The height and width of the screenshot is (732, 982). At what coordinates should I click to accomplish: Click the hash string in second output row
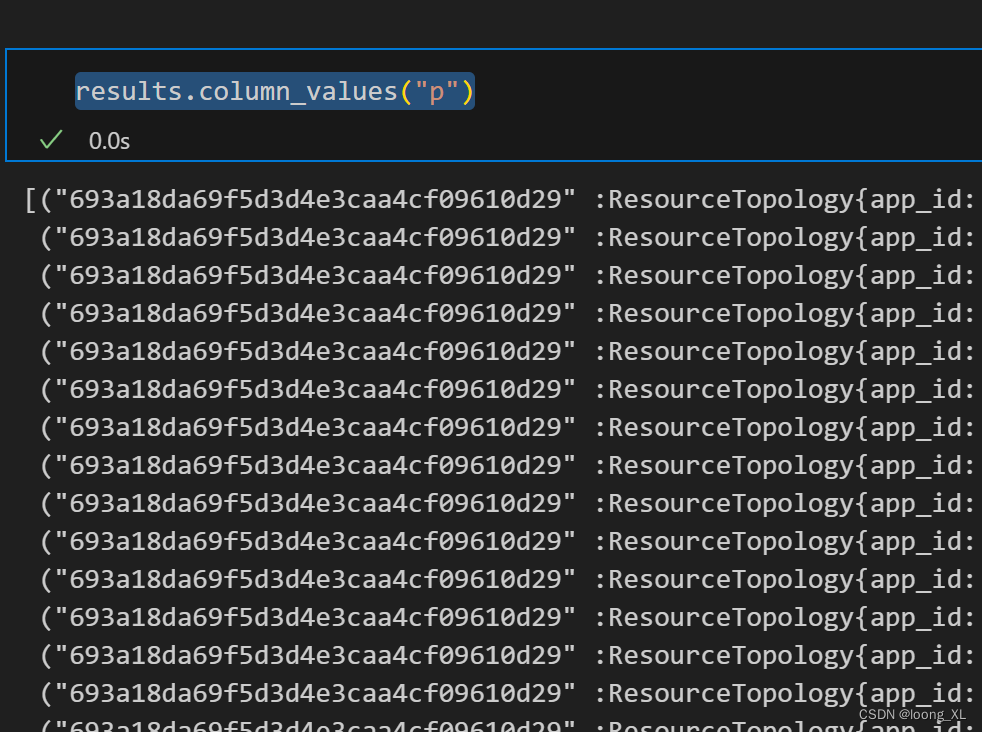pos(315,238)
